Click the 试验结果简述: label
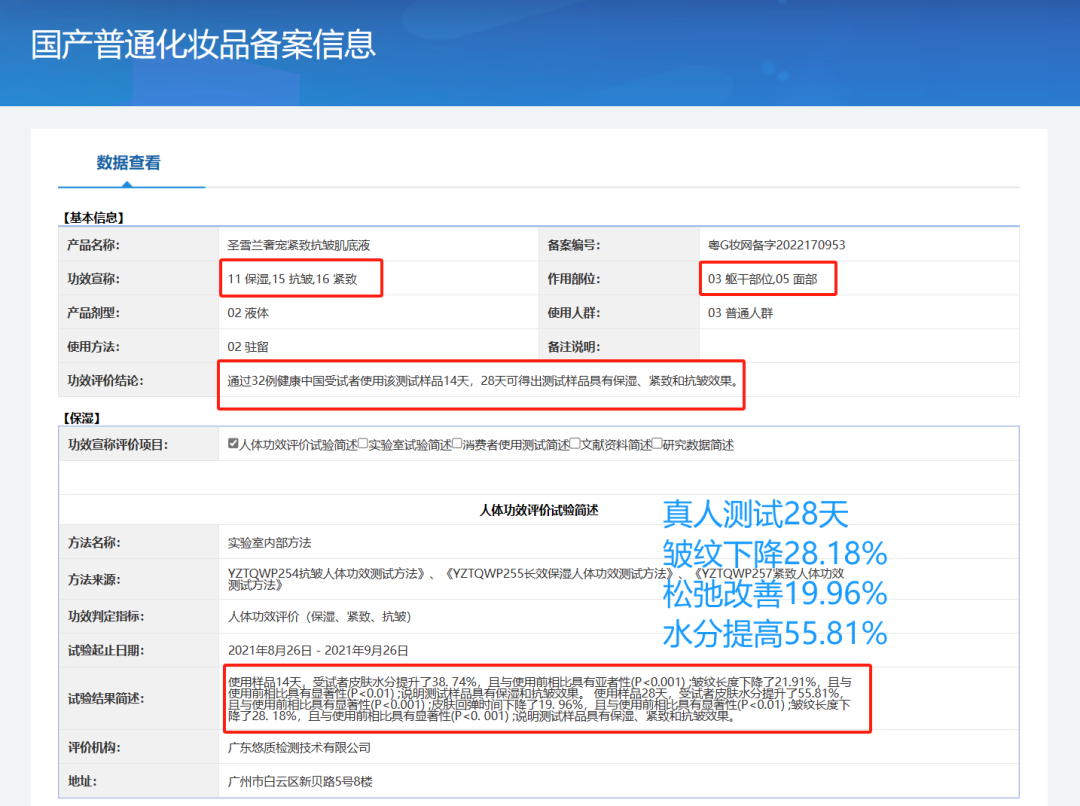This screenshot has width=1080, height=806. point(106,699)
